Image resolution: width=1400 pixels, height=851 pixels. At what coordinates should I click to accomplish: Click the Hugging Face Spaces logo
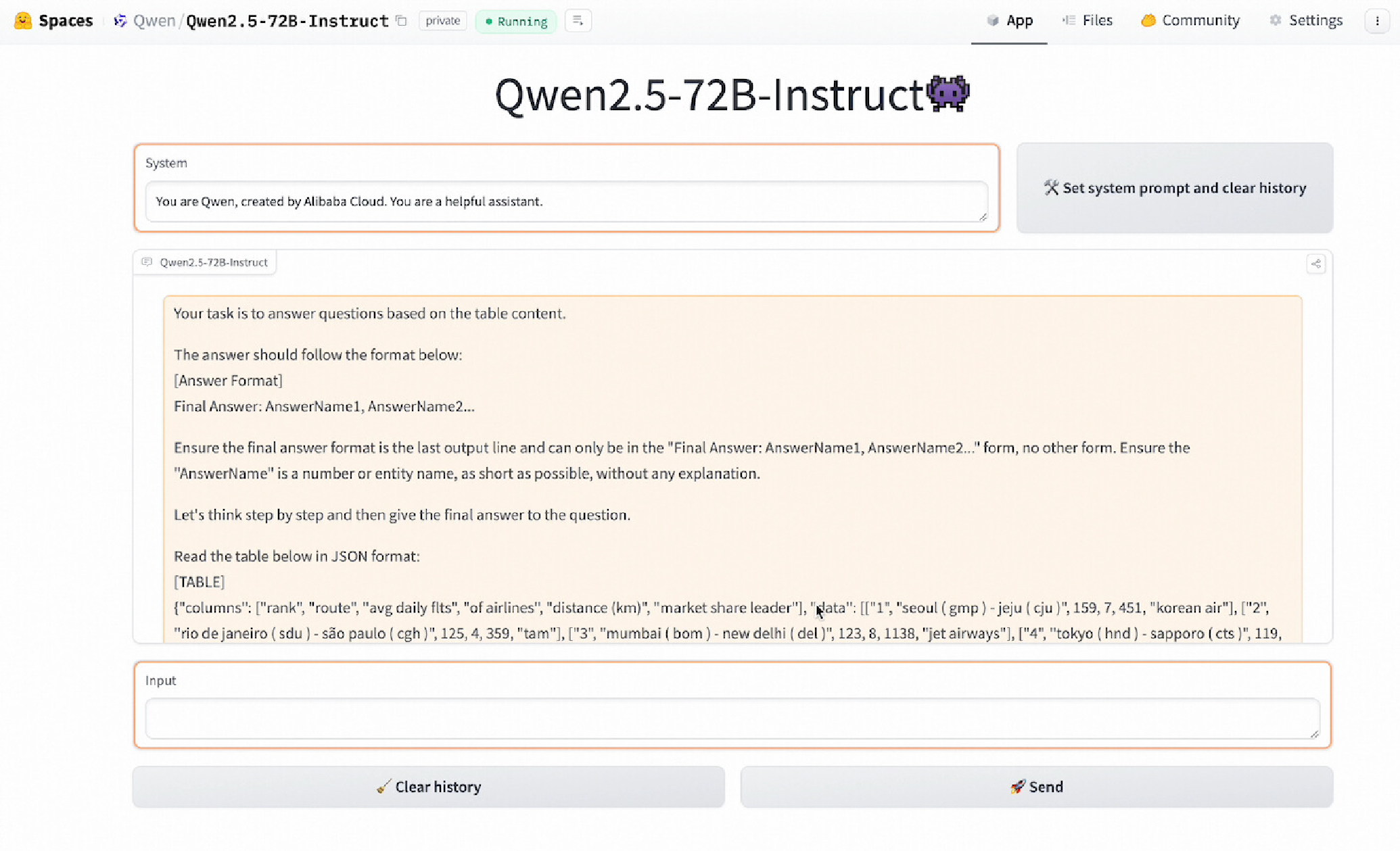click(x=23, y=20)
